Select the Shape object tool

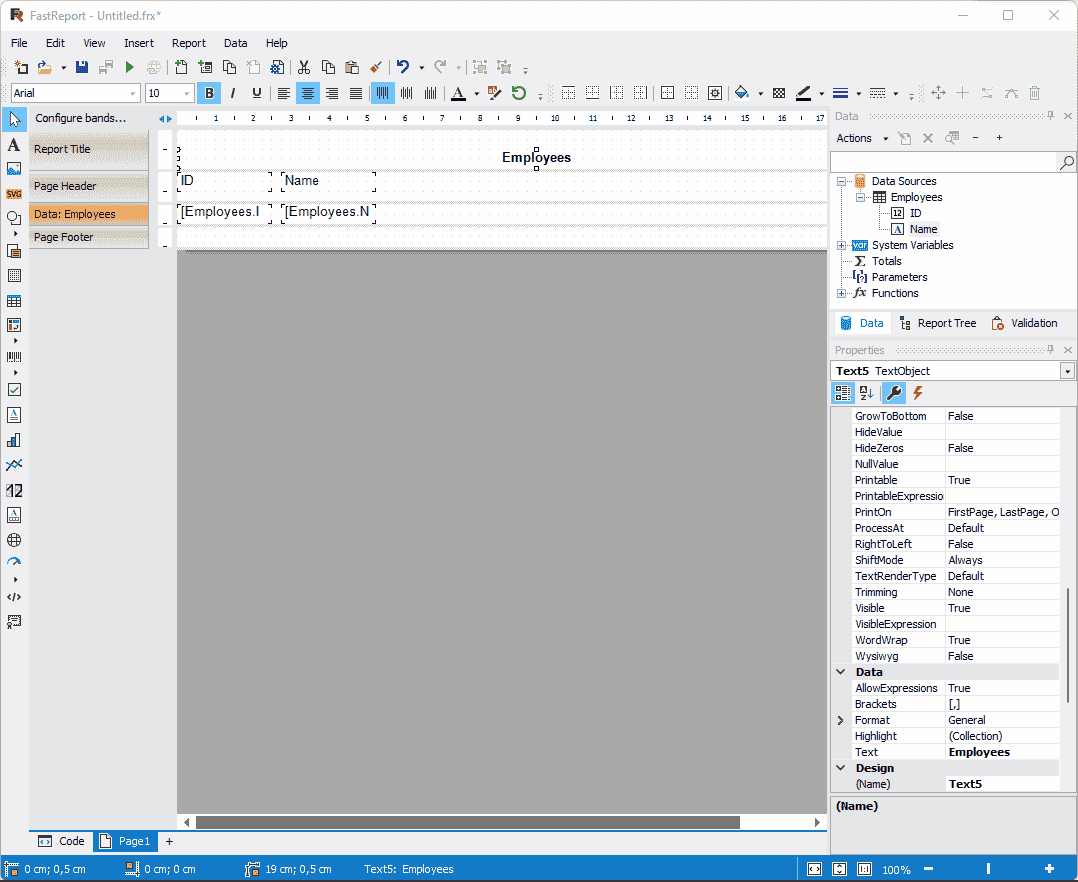[x=14, y=218]
